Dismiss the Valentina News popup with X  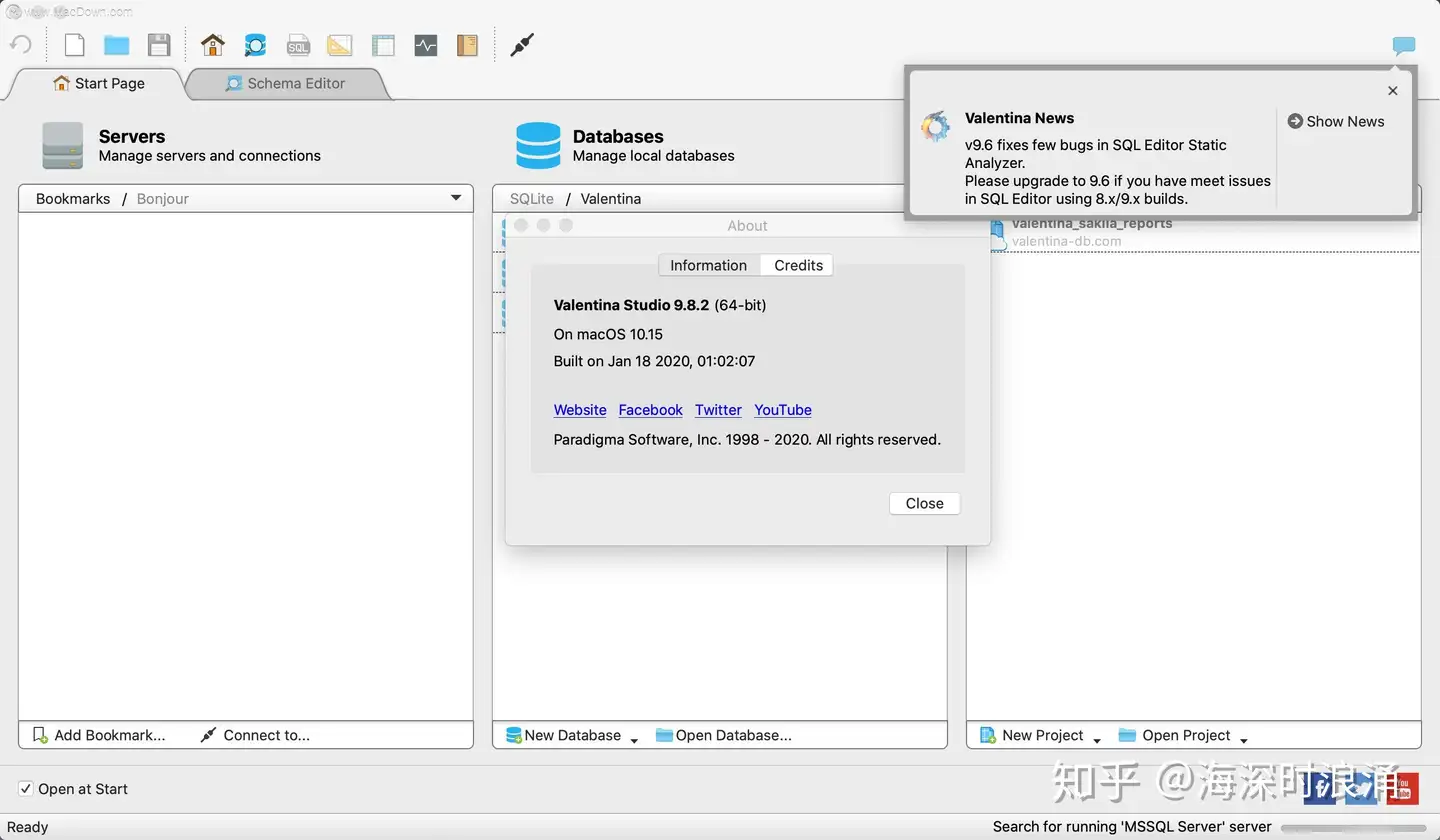[x=1393, y=90]
